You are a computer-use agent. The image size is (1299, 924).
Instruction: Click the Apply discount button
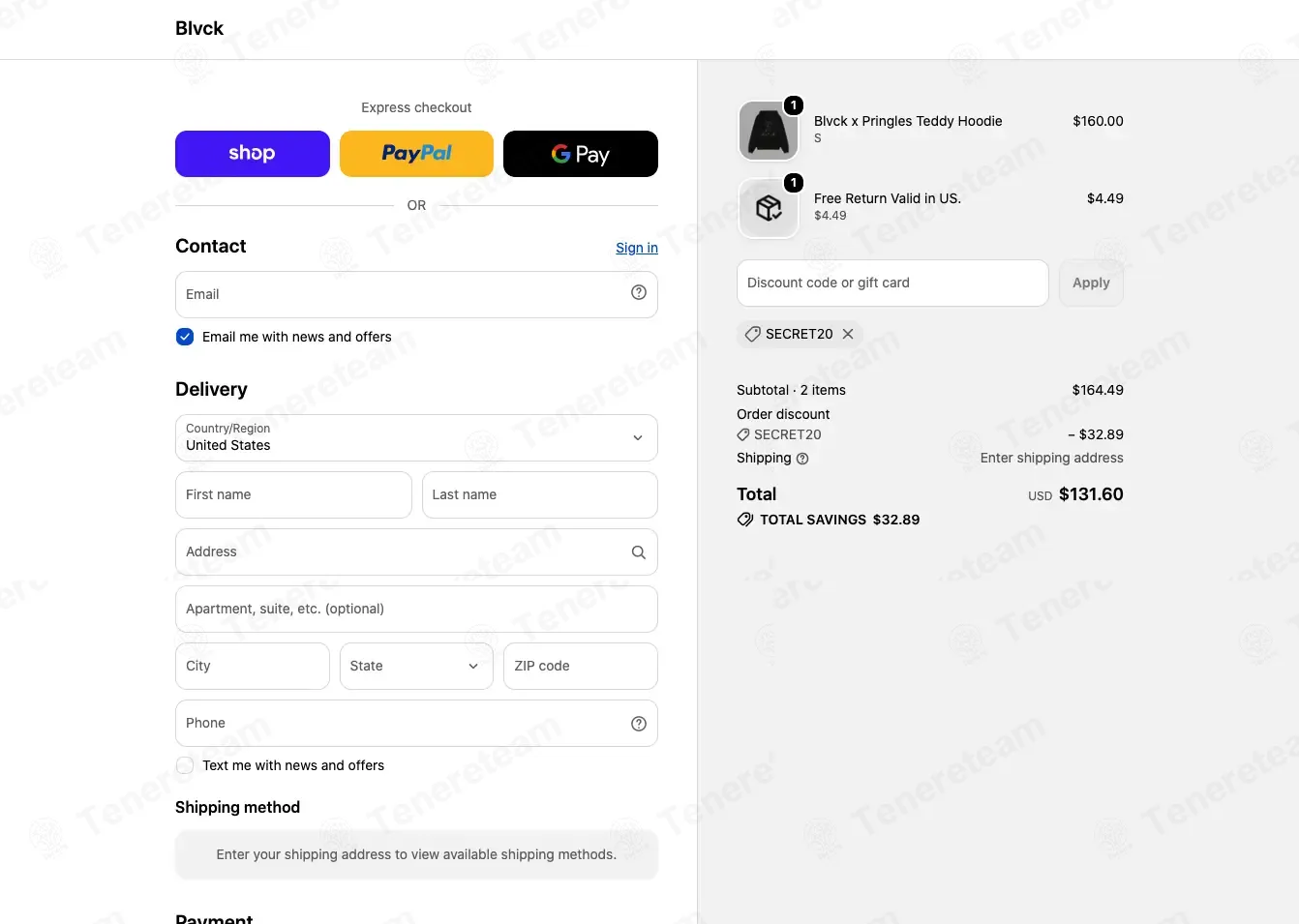click(x=1091, y=283)
